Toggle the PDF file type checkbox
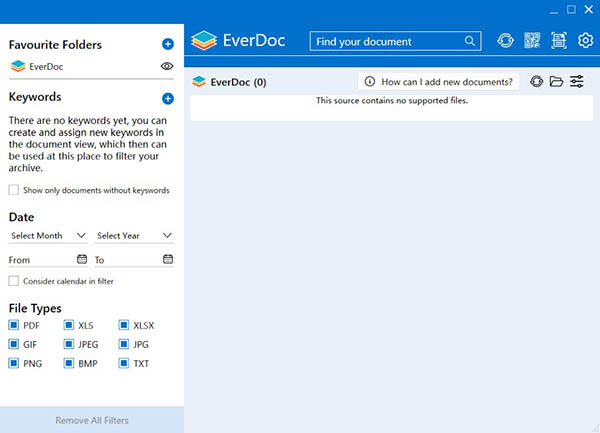The height and width of the screenshot is (433, 600). [14, 325]
